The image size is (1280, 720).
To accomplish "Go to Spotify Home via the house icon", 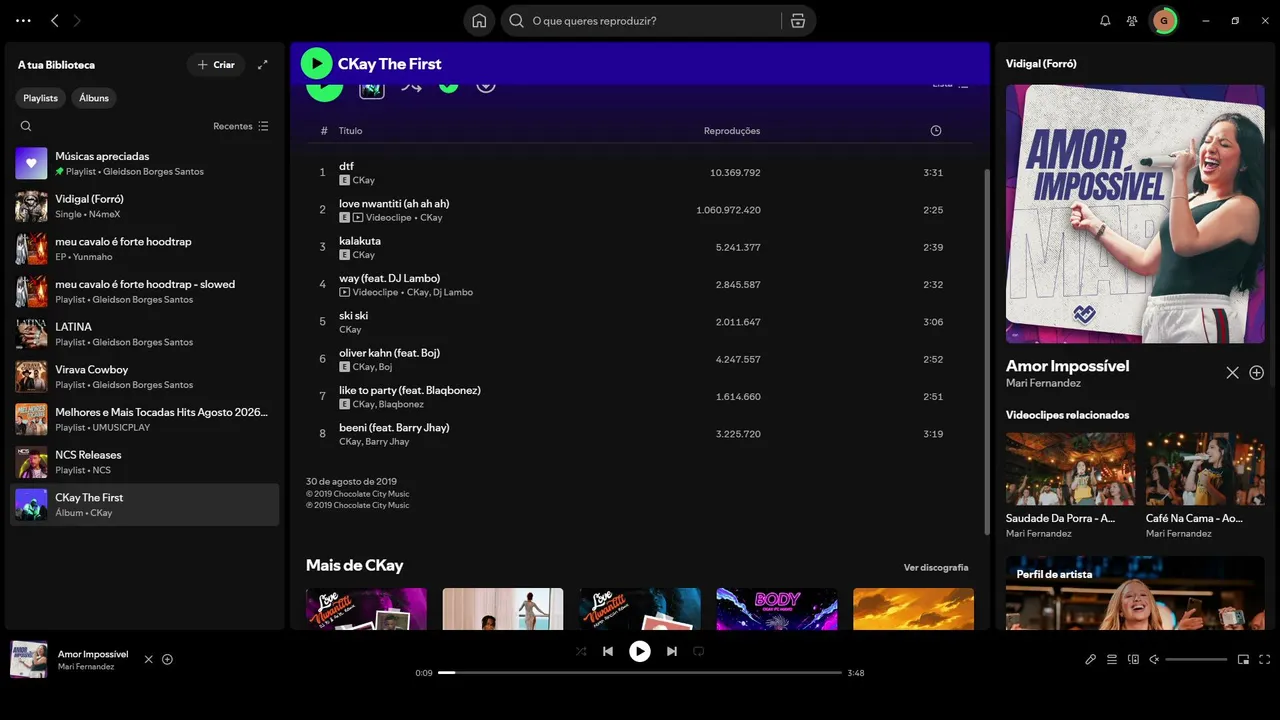I will click(479, 21).
